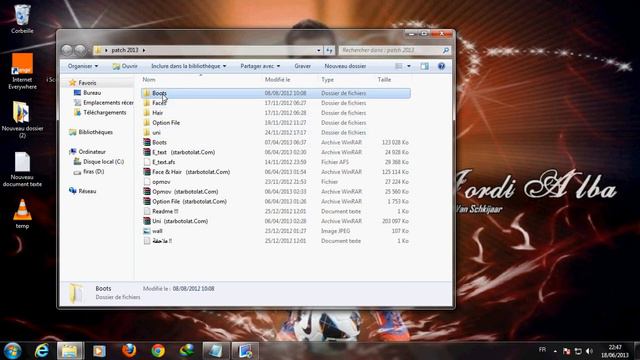The width and height of the screenshot is (640, 360).
Task: Click the taskbar clock showing 22:47
Action: [x=615, y=351]
